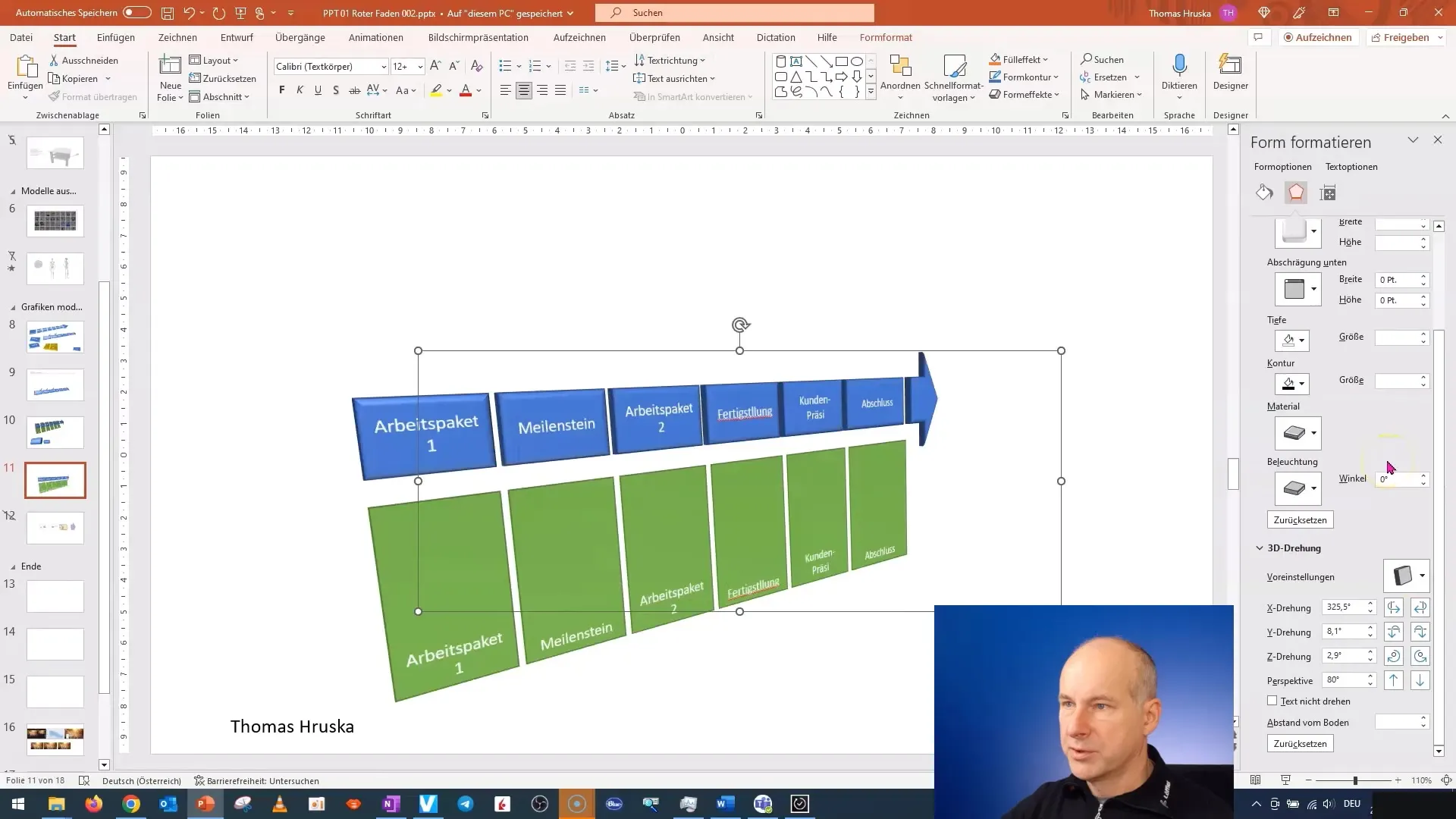Open the Abschnitt dropdown
Screen dimensions: 1456x819
click(x=220, y=96)
